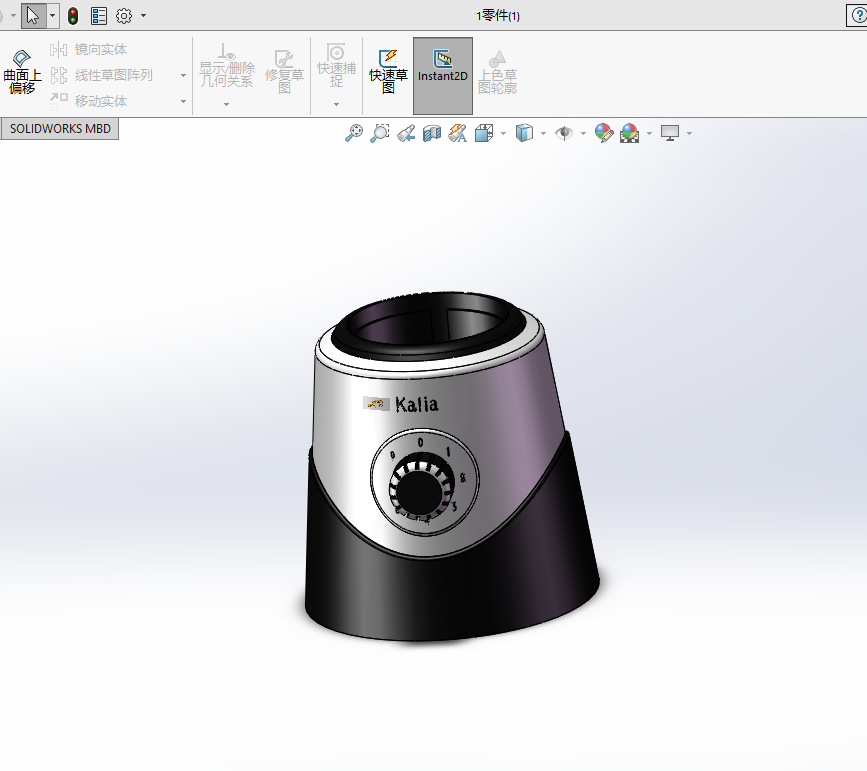Click the Rebuild traffic light icon
This screenshot has width=867, height=771.
(73, 16)
